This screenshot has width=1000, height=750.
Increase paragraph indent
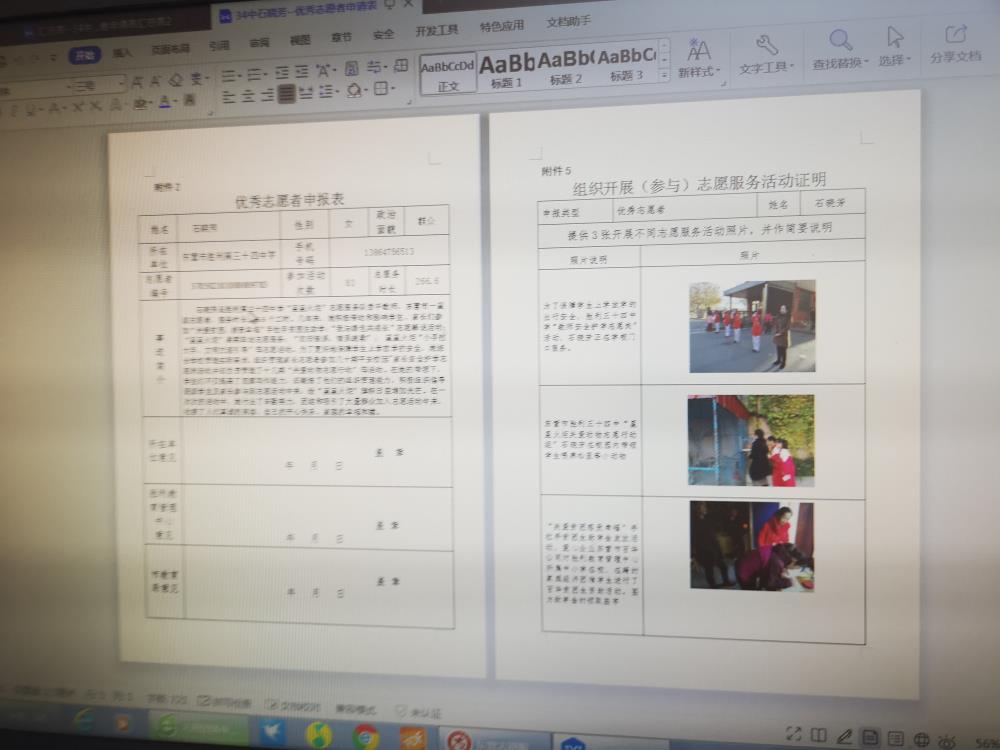[x=302, y=72]
